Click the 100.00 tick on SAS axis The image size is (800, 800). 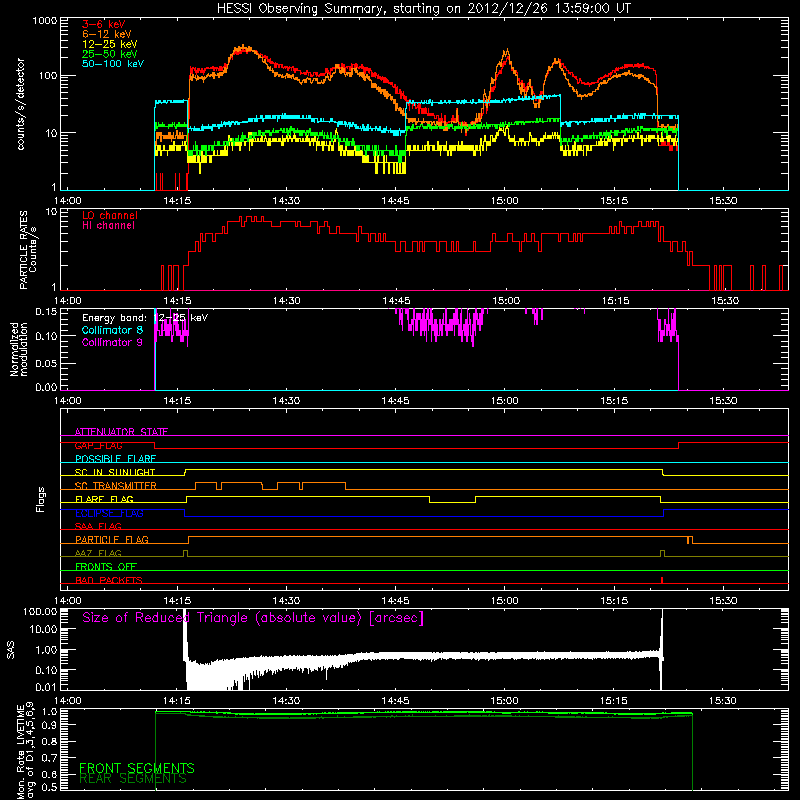[x=40, y=611]
